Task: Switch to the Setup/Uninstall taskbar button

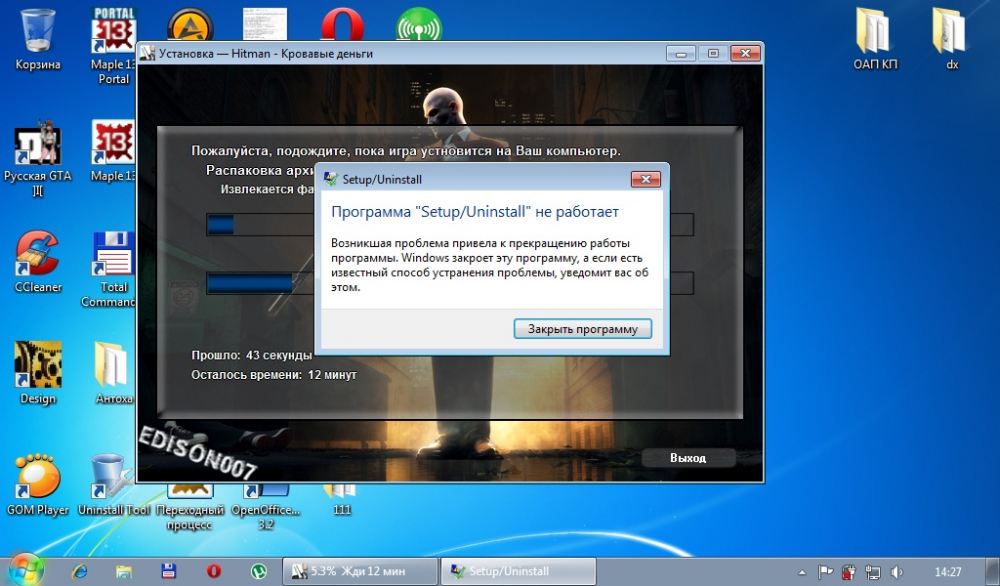Action: pos(518,571)
